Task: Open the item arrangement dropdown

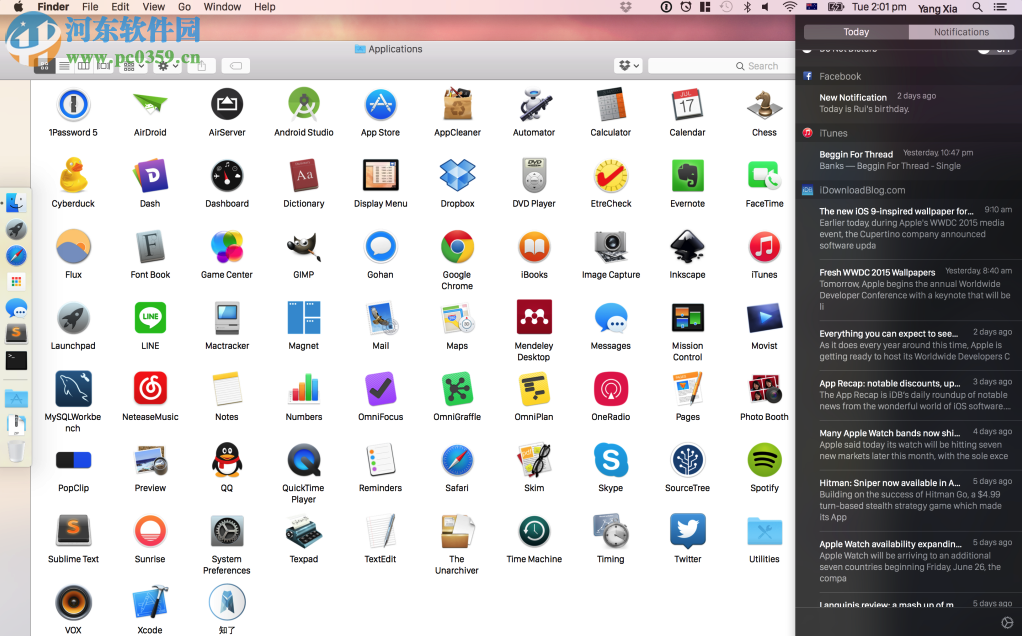Action: [130, 66]
